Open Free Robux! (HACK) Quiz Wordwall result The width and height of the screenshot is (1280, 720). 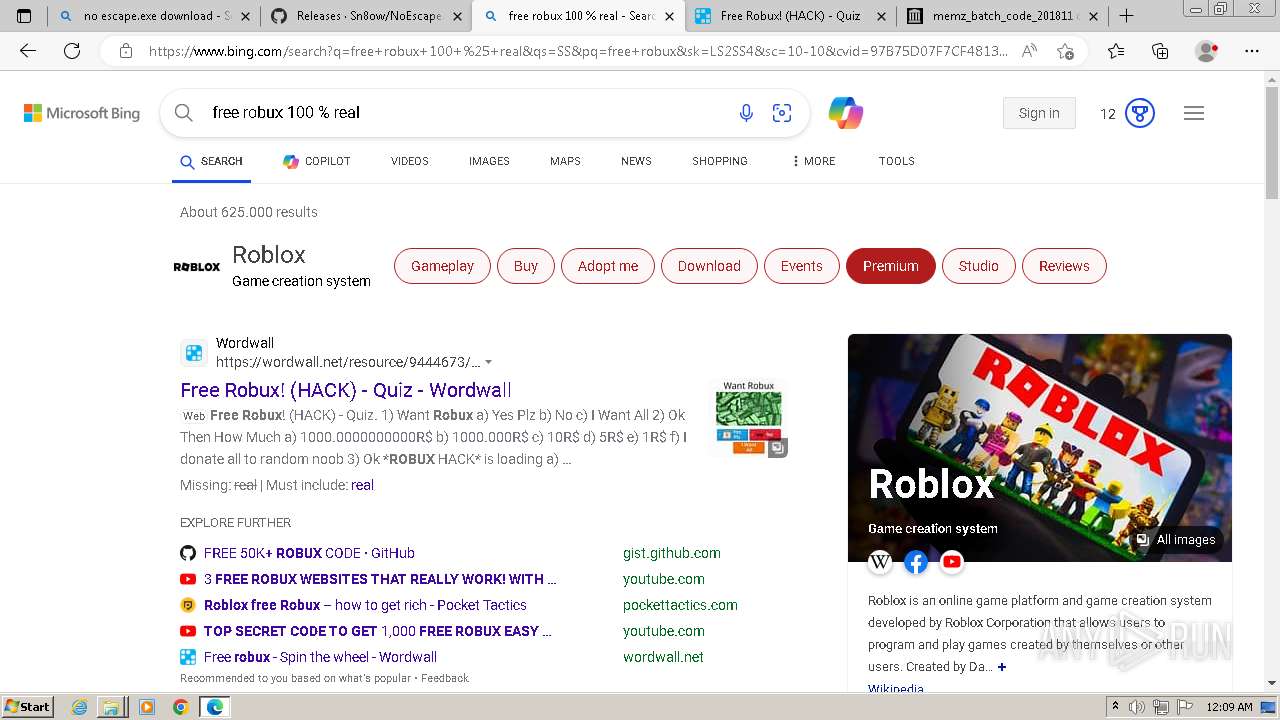346,390
